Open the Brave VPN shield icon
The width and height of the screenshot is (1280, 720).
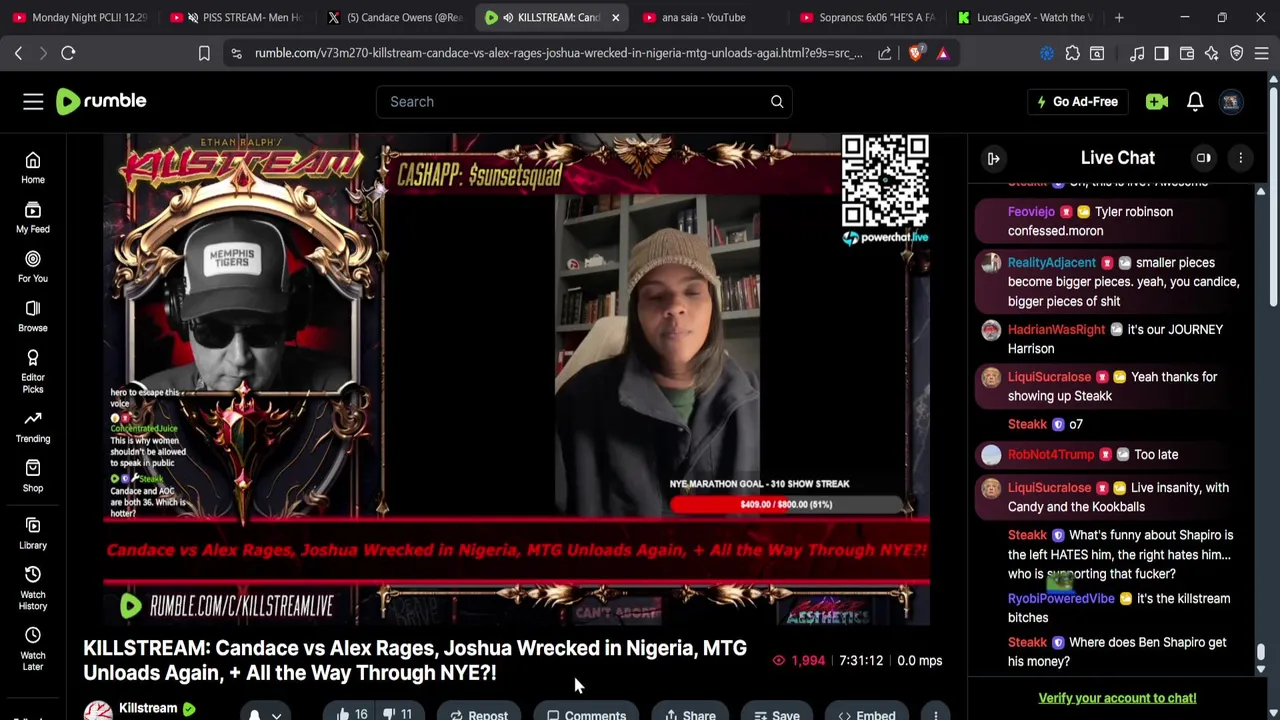pyautogui.click(x=1236, y=53)
